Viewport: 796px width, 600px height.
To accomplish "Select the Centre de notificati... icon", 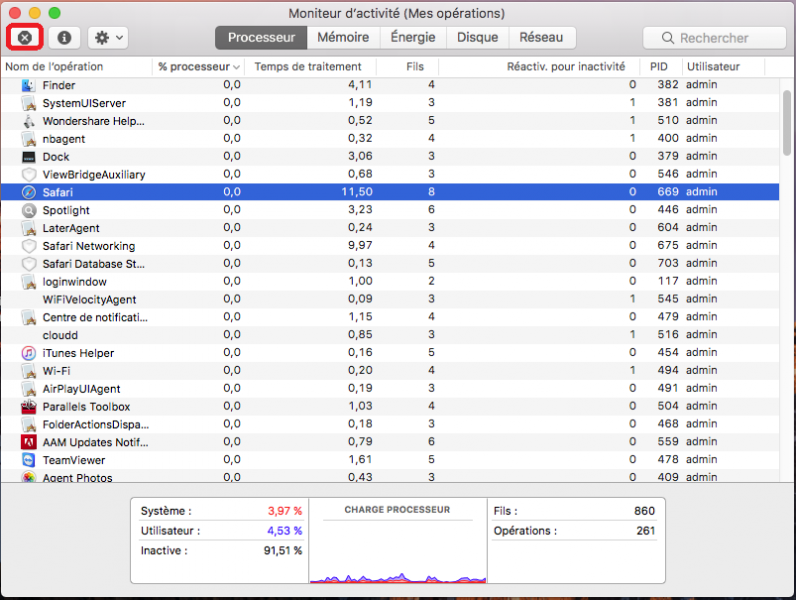I will 28,317.
